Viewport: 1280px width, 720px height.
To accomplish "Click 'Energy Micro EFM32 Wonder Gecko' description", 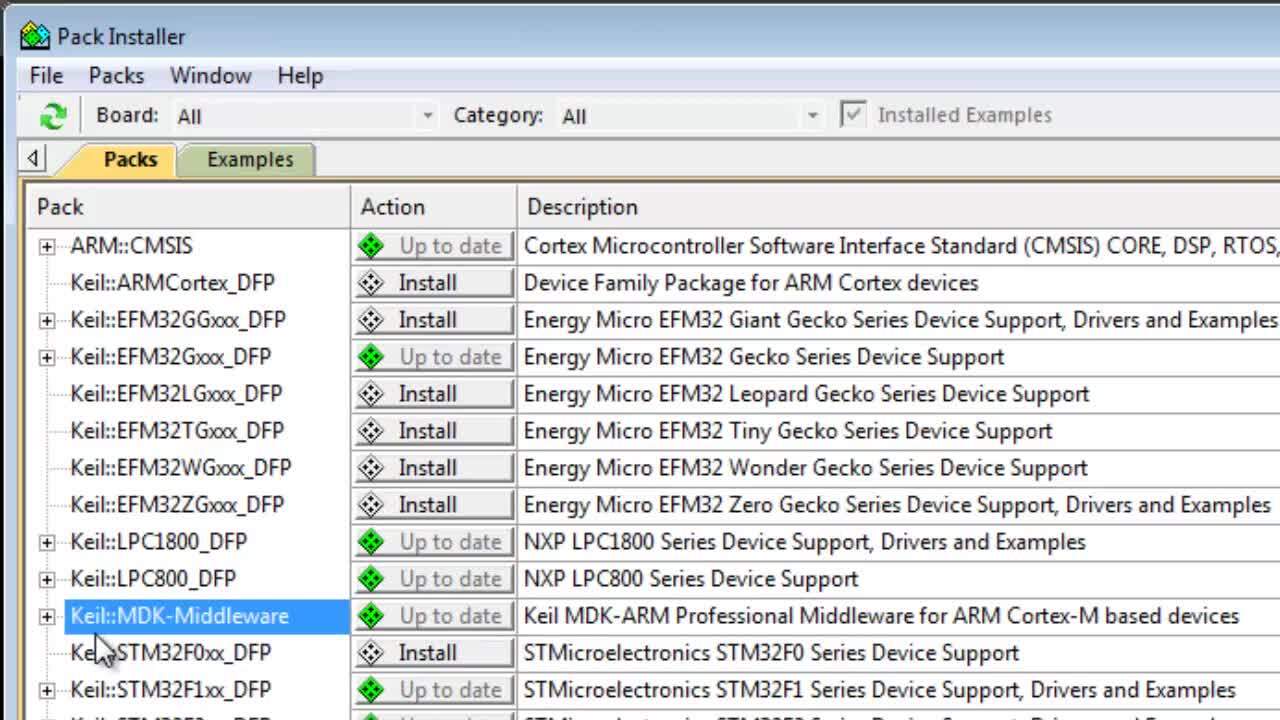I will 805,468.
